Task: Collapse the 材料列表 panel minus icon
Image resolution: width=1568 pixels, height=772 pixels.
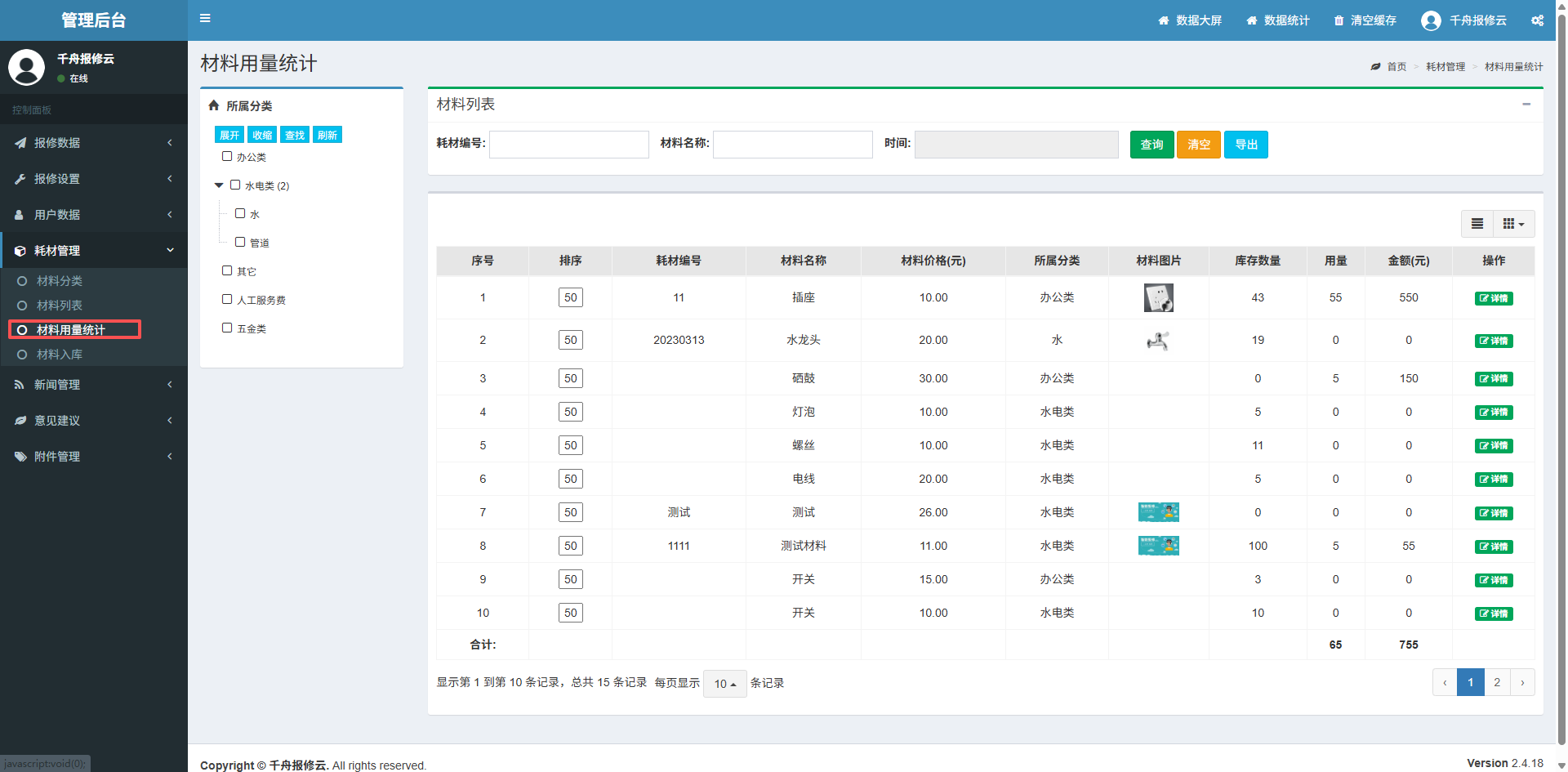Action: point(1526,105)
